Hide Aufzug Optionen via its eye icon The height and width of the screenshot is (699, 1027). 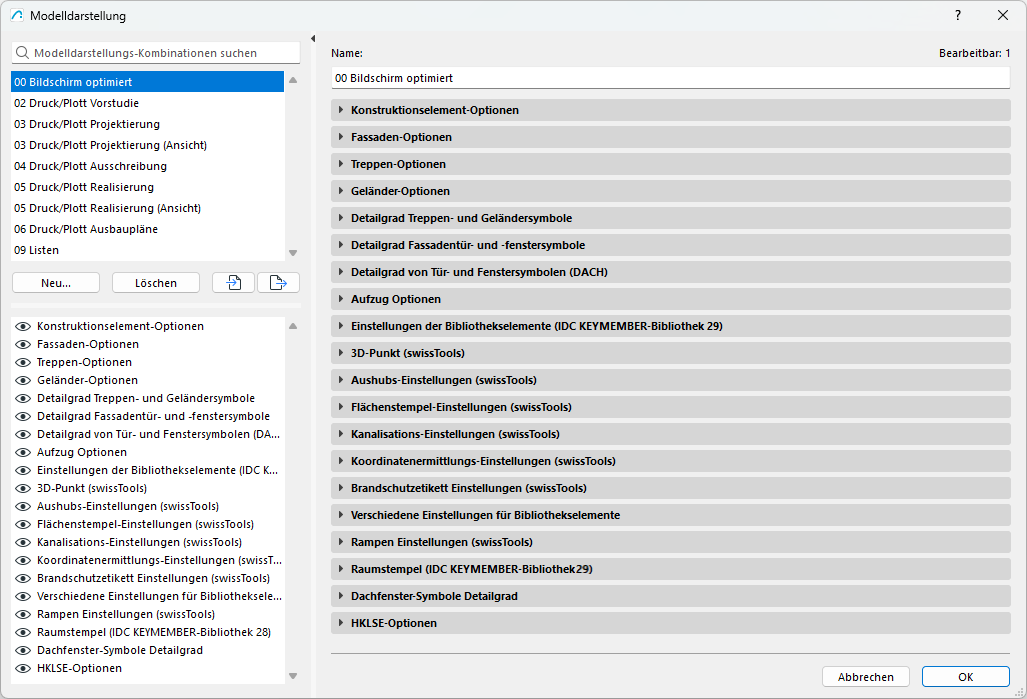23,452
